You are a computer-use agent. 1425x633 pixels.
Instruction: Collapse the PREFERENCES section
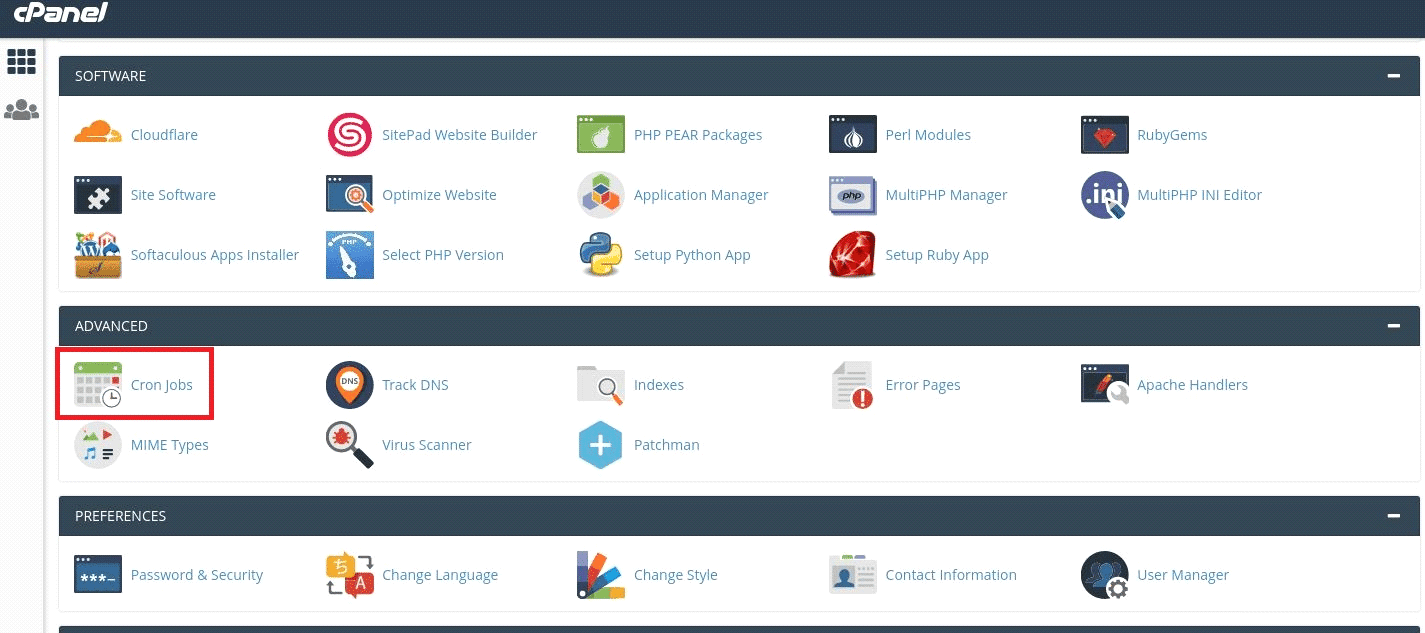click(x=1393, y=515)
